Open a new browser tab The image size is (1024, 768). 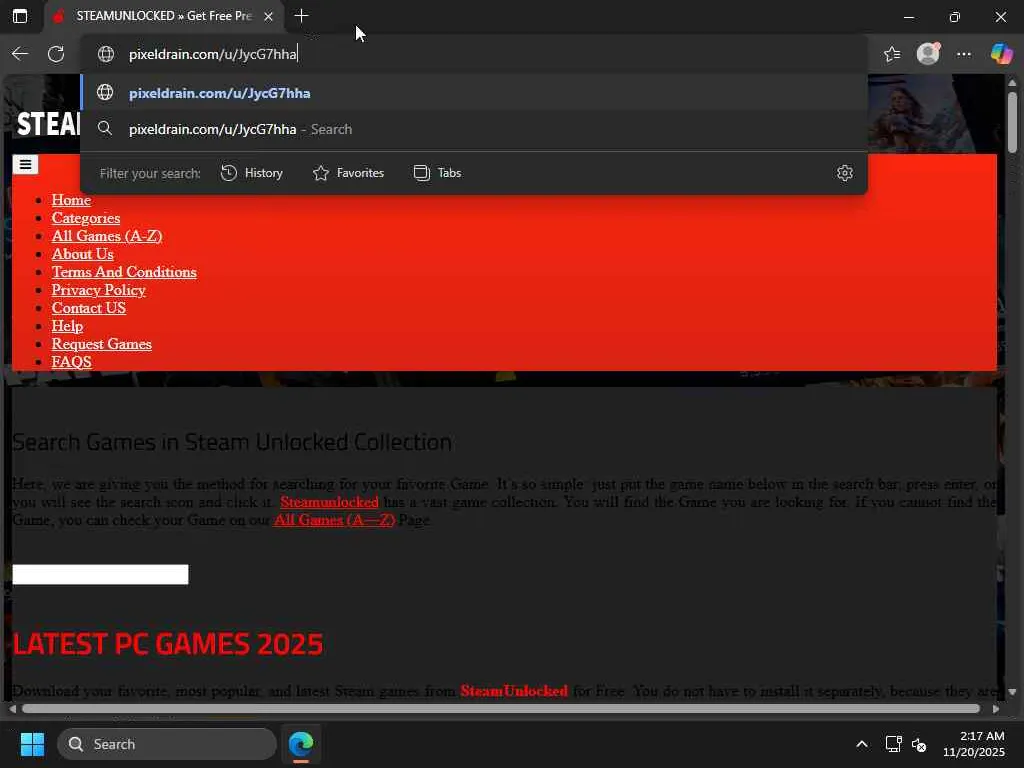coord(301,16)
